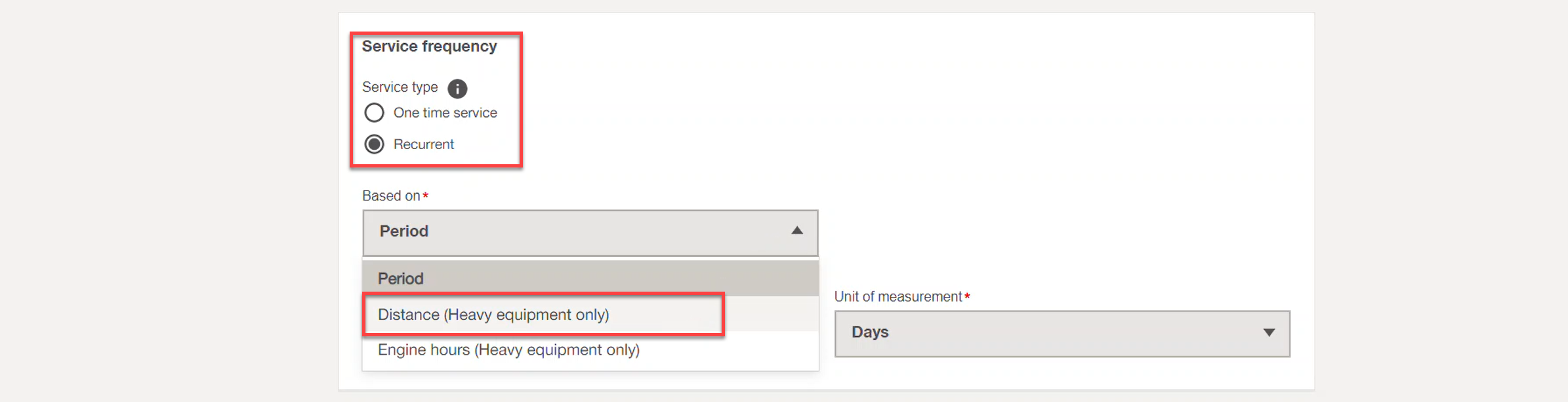The width and height of the screenshot is (1568, 402).
Task: Click the red asterisk beside Based on
Action: pyautogui.click(x=425, y=195)
